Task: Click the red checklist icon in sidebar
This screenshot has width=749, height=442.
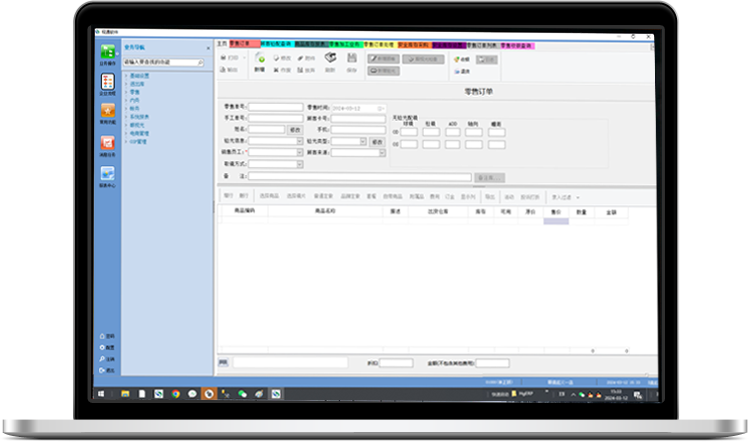Action: [x=106, y=146]
